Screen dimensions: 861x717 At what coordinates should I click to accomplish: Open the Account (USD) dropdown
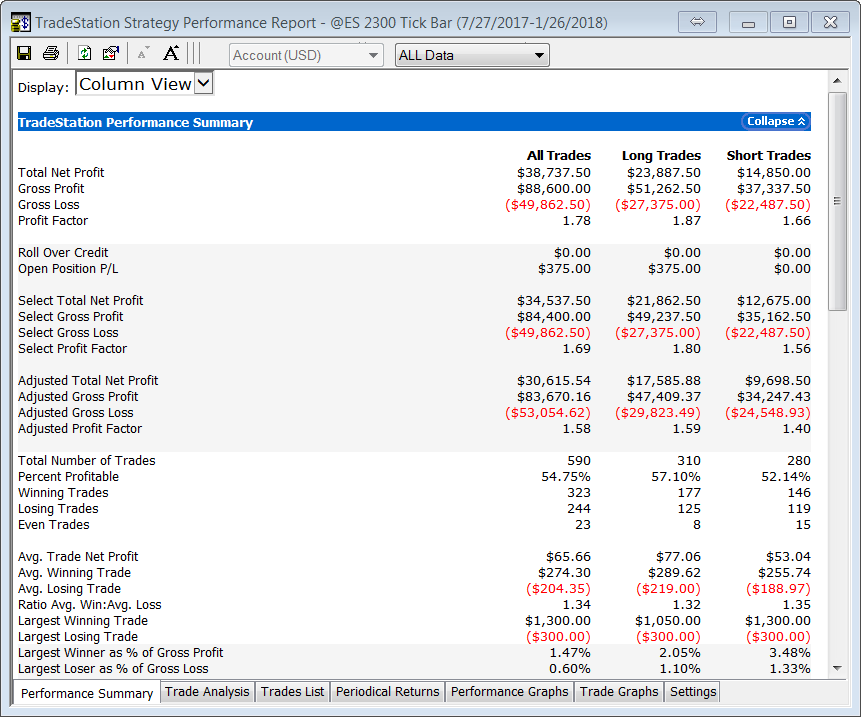[305, 55]
